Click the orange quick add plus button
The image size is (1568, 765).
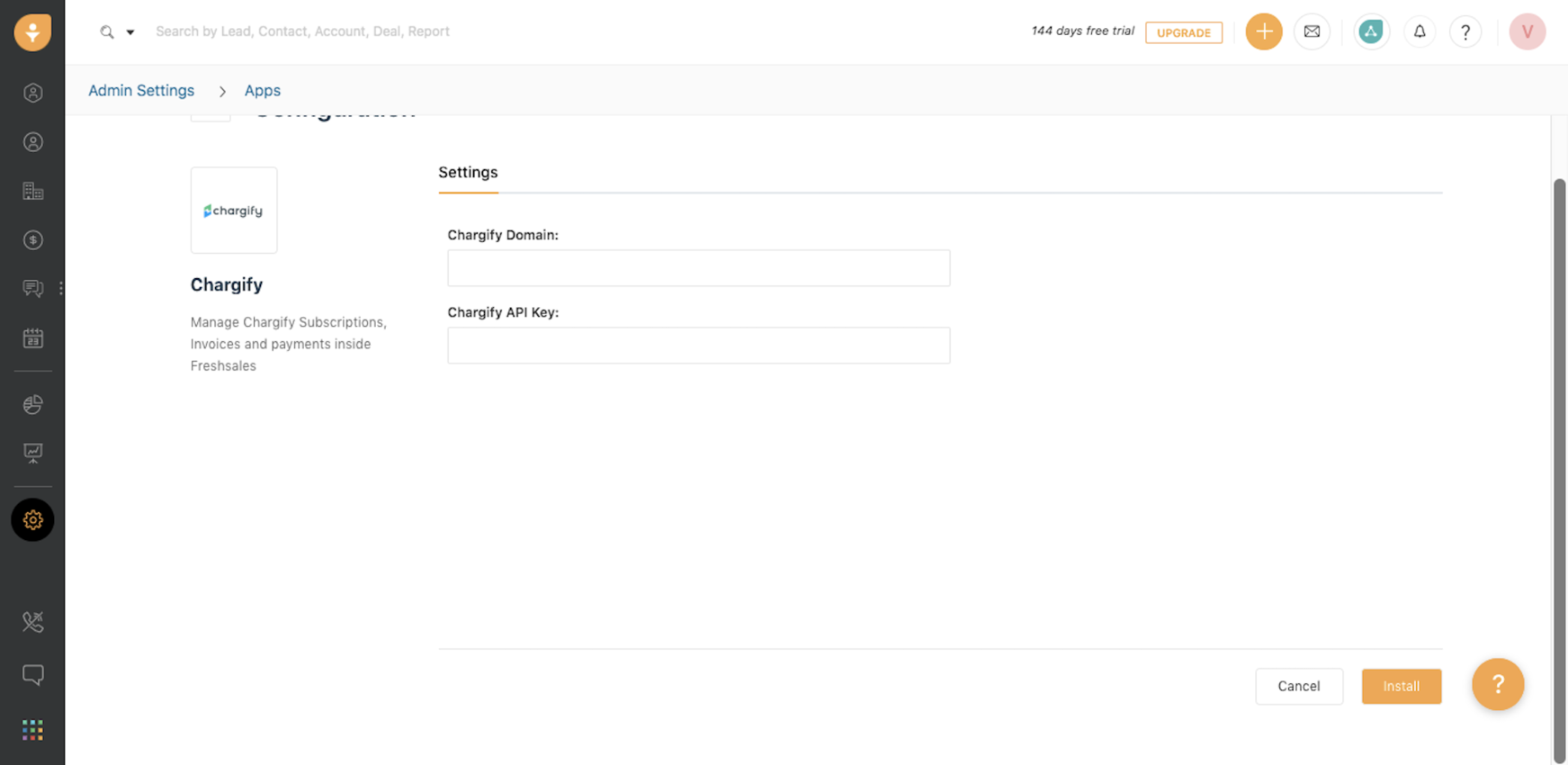[x=1264, y=31]
